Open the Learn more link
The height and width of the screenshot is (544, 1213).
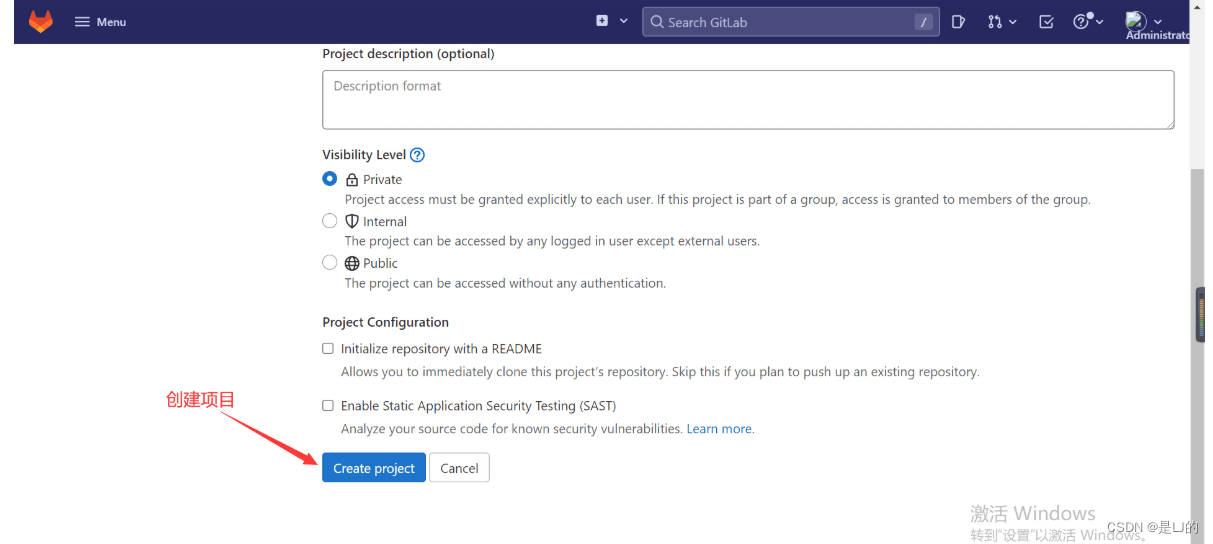pos(720,429)
